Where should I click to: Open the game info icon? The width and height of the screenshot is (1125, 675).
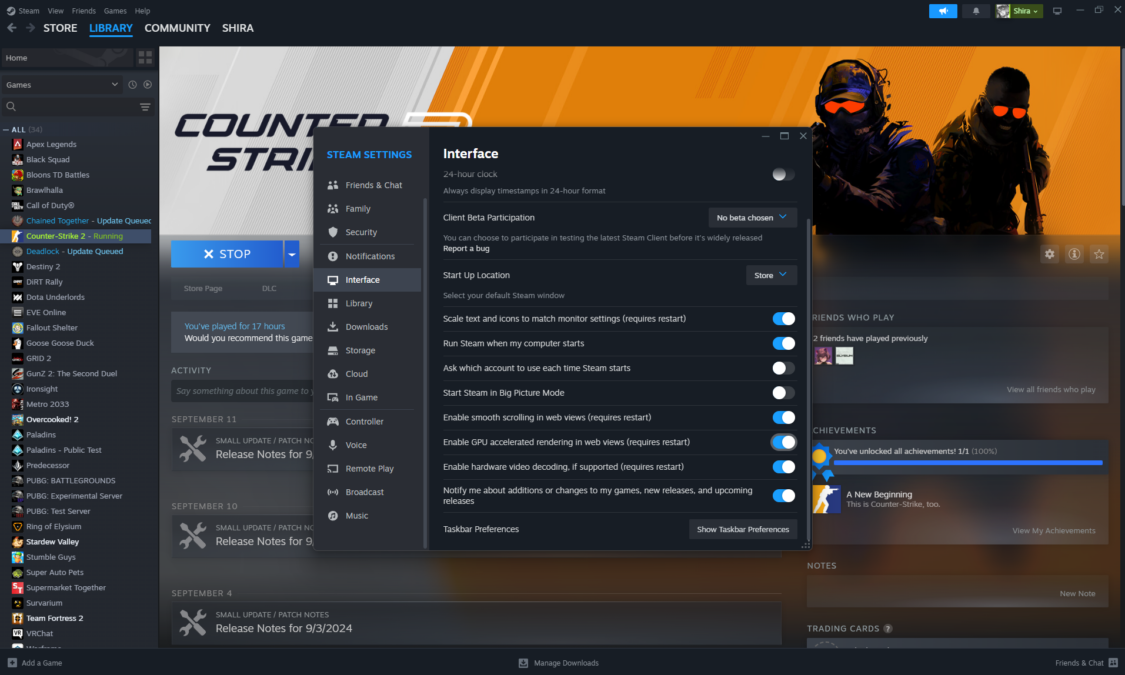1074,254
